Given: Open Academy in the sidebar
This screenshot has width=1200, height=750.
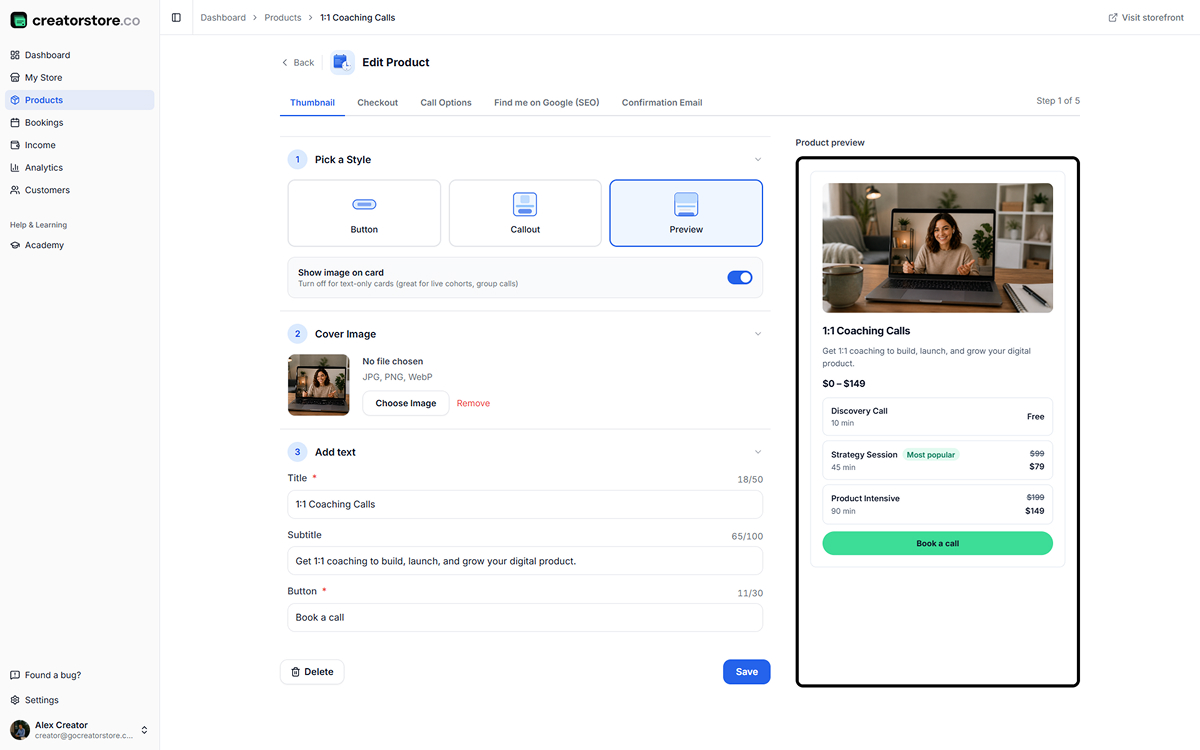Looking at the screenshot, I should pyautogui.click(x=80, y=245).
